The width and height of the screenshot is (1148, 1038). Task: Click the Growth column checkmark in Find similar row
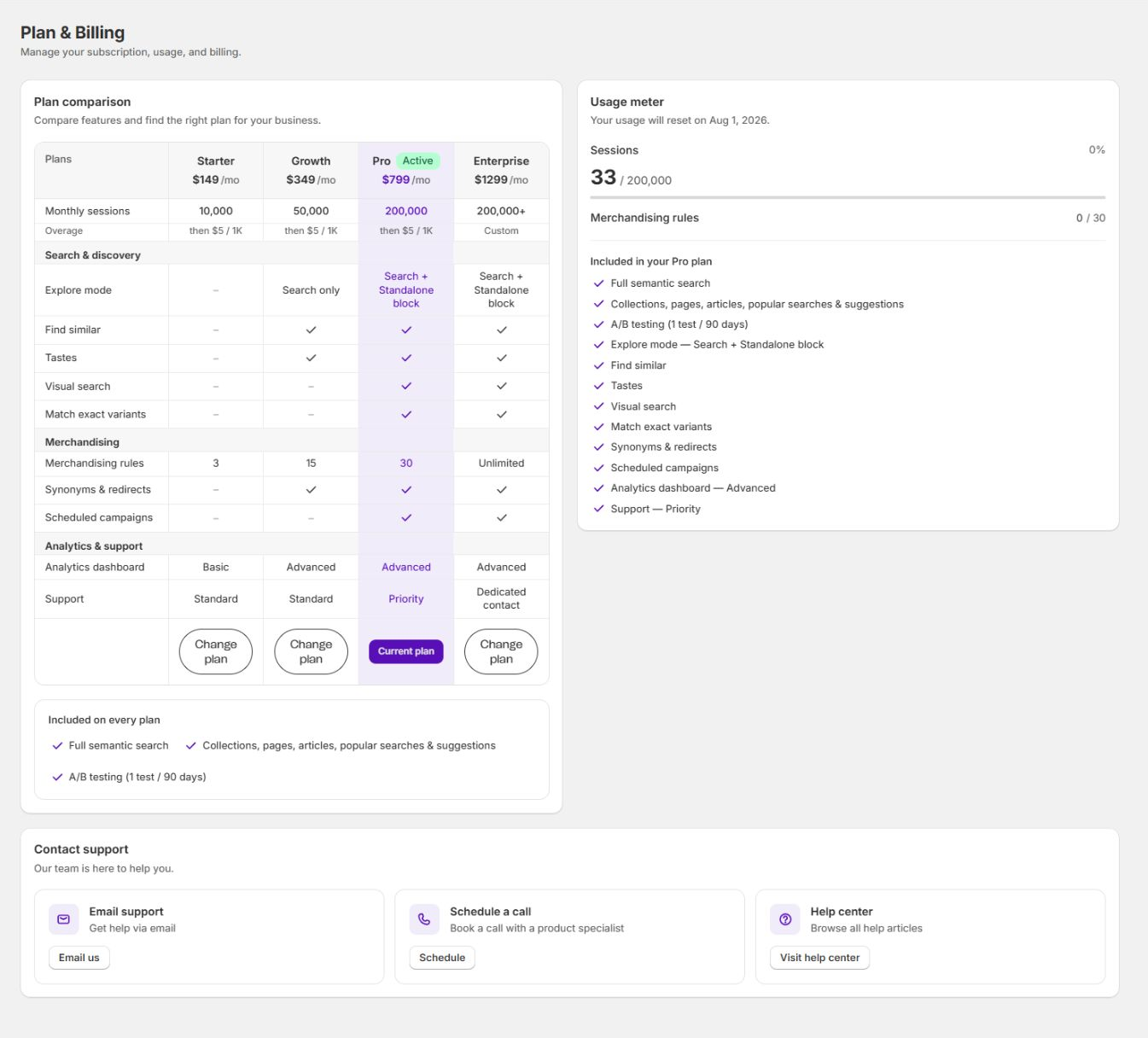pyautogui.click(x=311, y=329)
